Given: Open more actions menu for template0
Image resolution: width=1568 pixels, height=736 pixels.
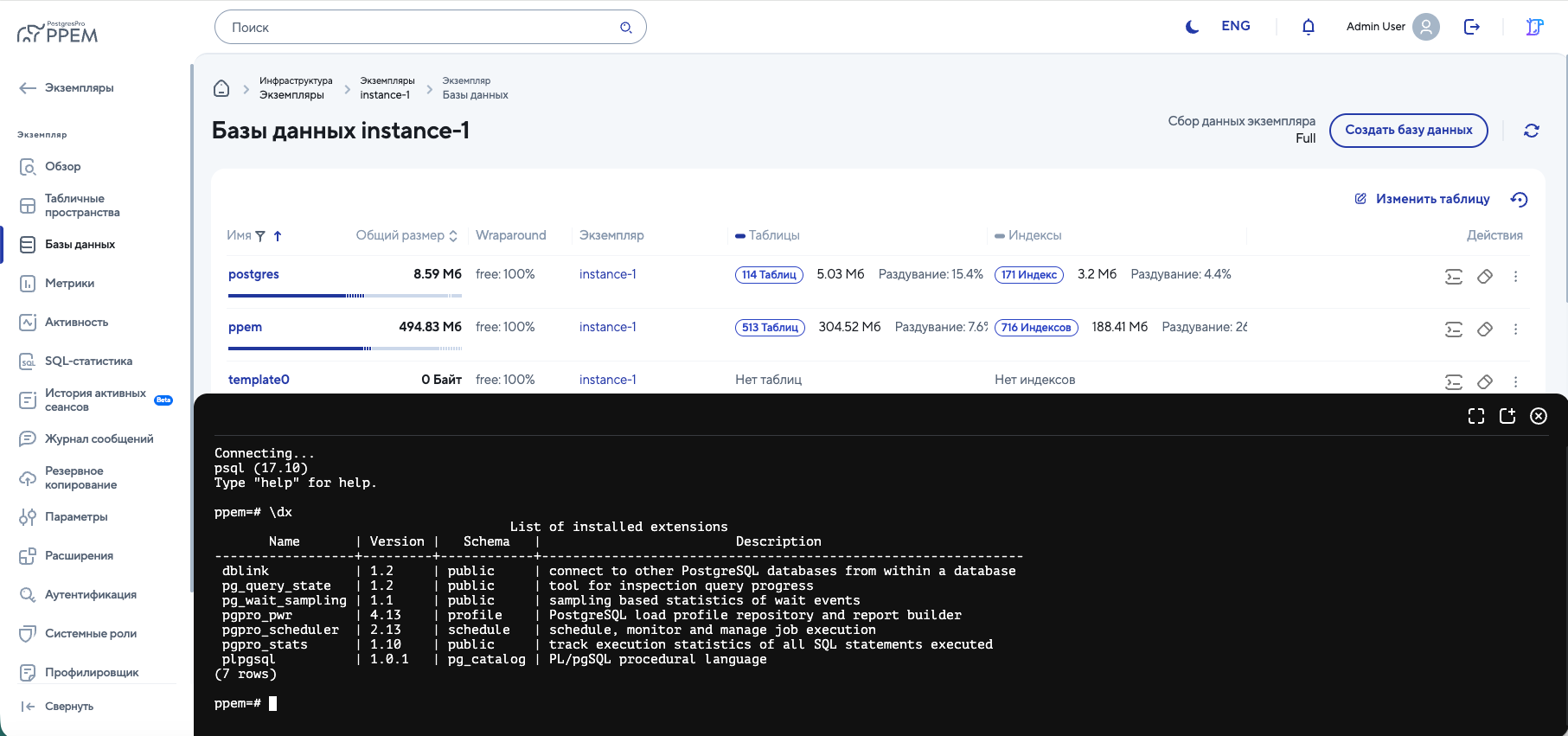Looking at the screenshot, I should tap(1515, 382).
